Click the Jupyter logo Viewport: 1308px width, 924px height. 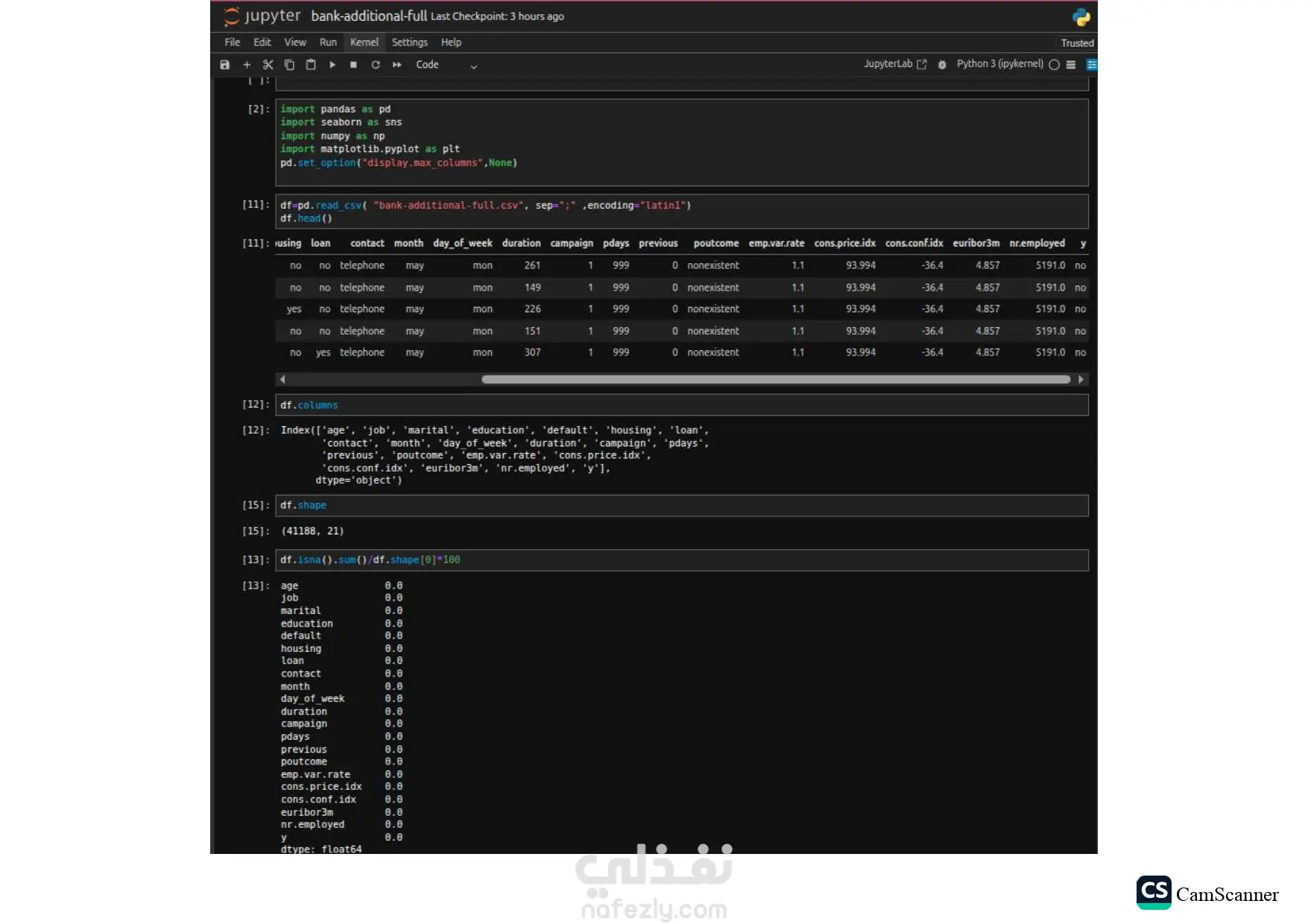pos(262,16)
